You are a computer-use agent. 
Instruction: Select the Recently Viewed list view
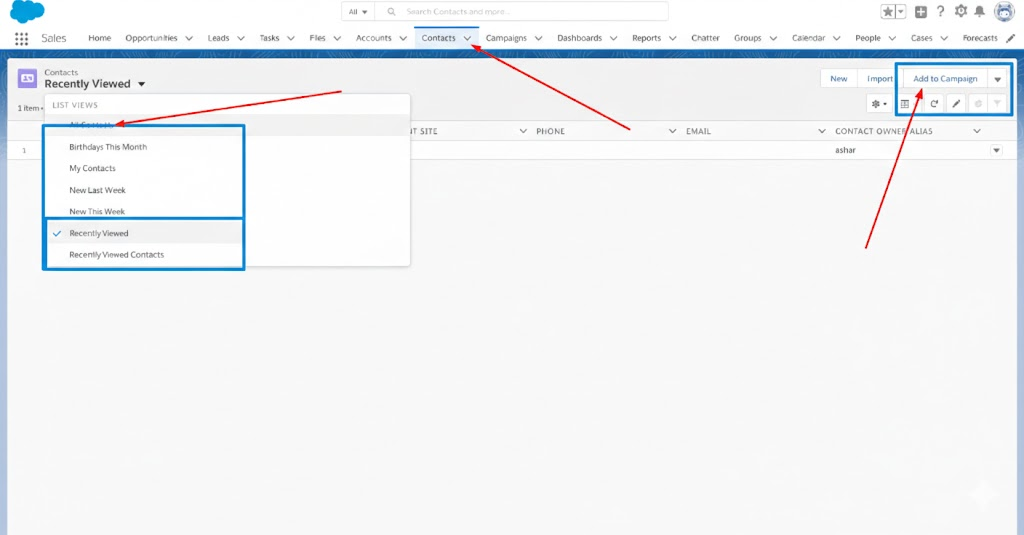(x=99, y=233)
